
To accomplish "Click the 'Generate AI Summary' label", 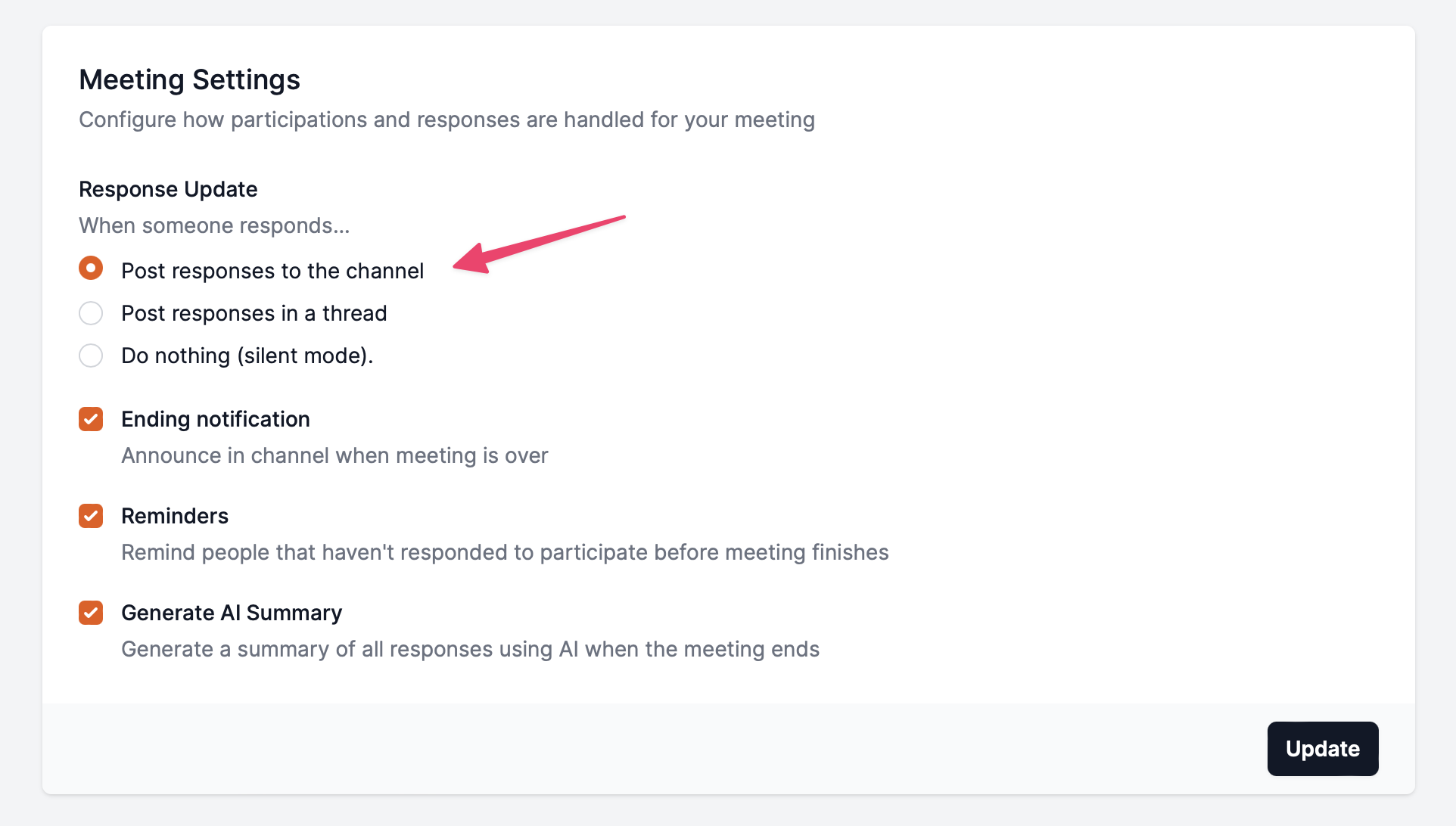I will (232, 613).
